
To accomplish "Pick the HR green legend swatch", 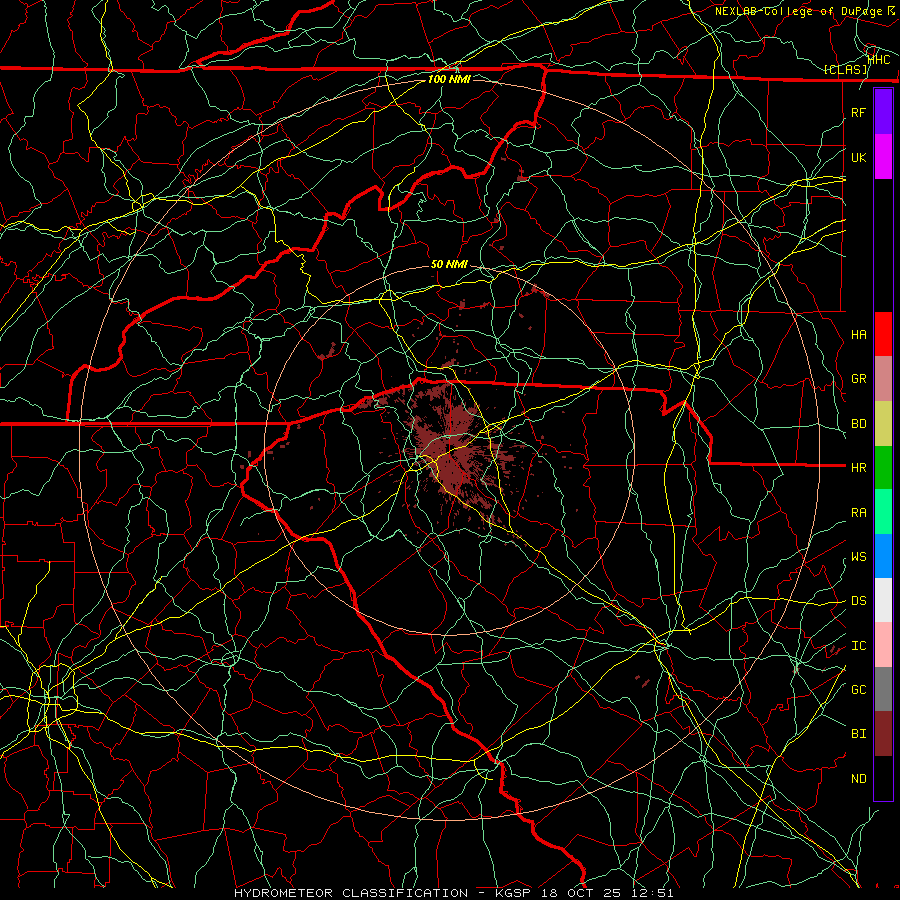I will coord(883,468).
